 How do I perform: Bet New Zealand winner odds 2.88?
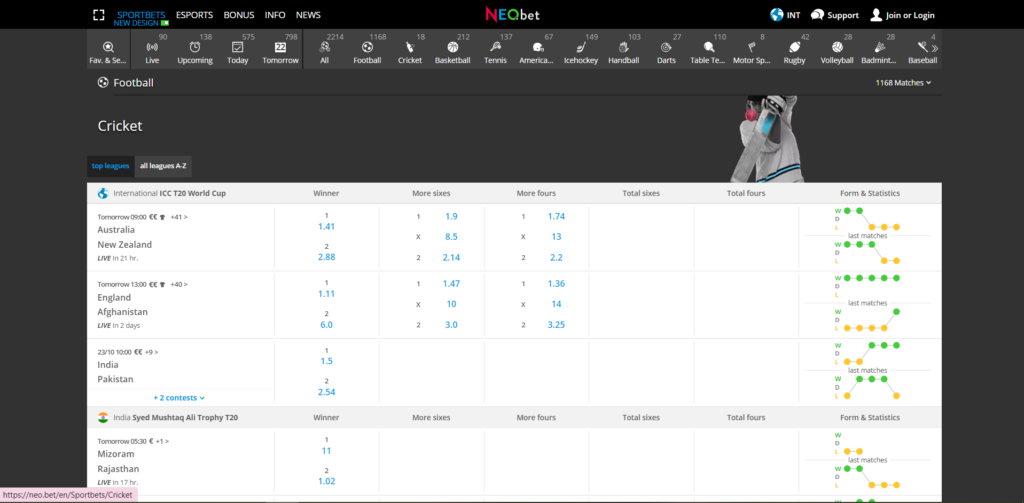tap(326, 257)
